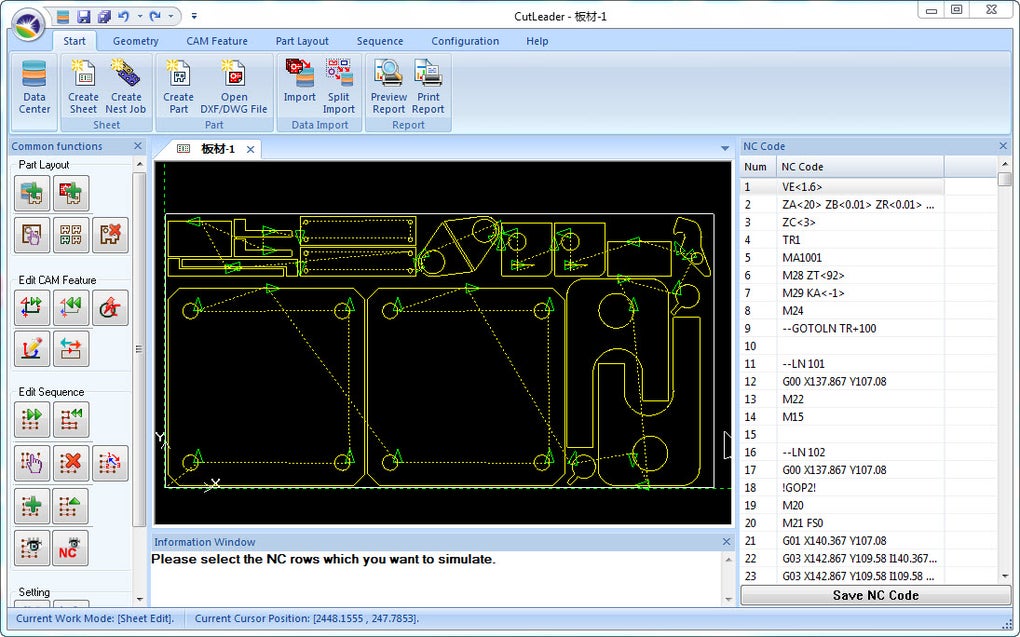Viewport: 1020px width, 637px height.
Task: Click Save in quick access toolbar
Action: tap(83, 16)
